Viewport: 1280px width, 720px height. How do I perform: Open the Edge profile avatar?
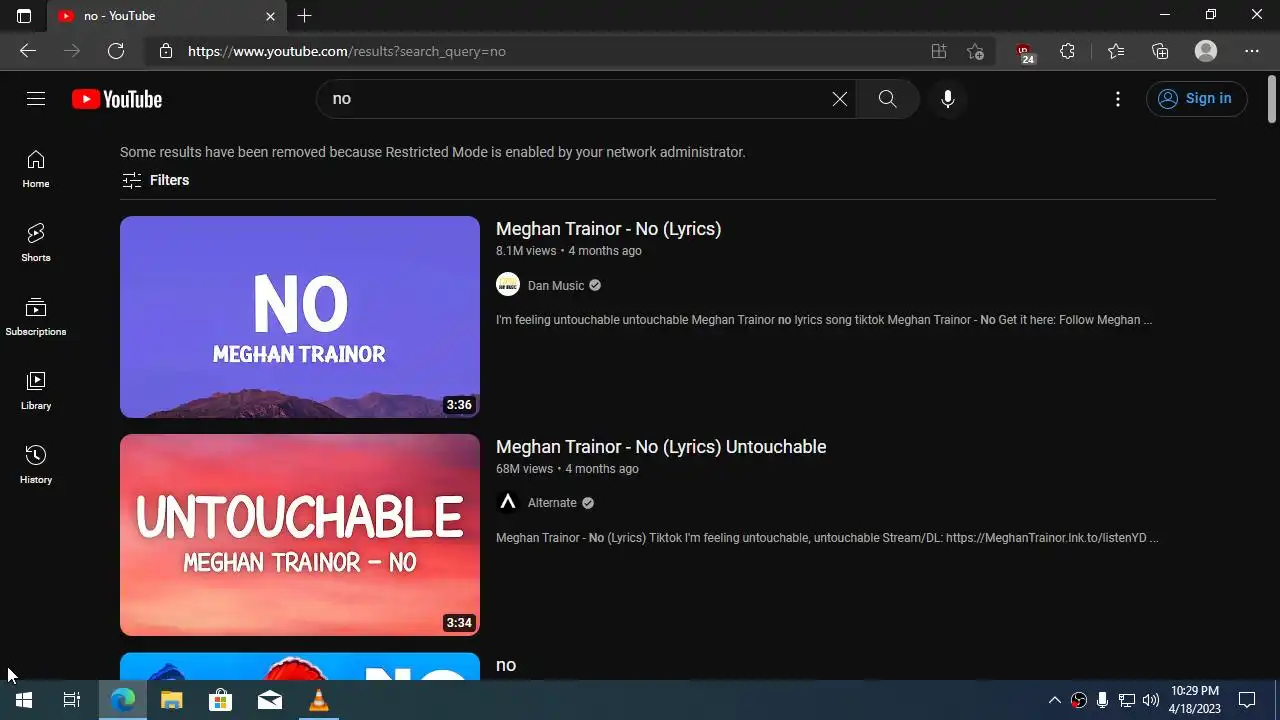tap(1206, 51)
